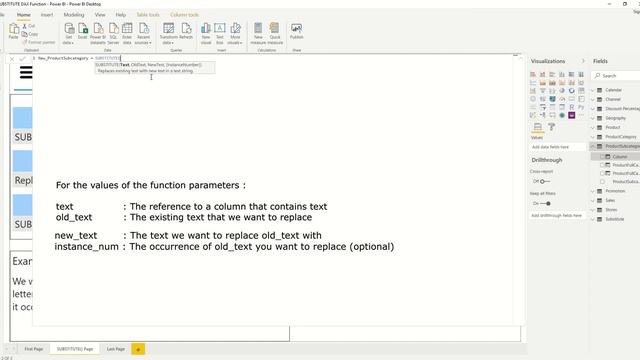640x360 pixels.
Task: Click the Add drillthrough fields here well
Action: click(x=558, y=215)
